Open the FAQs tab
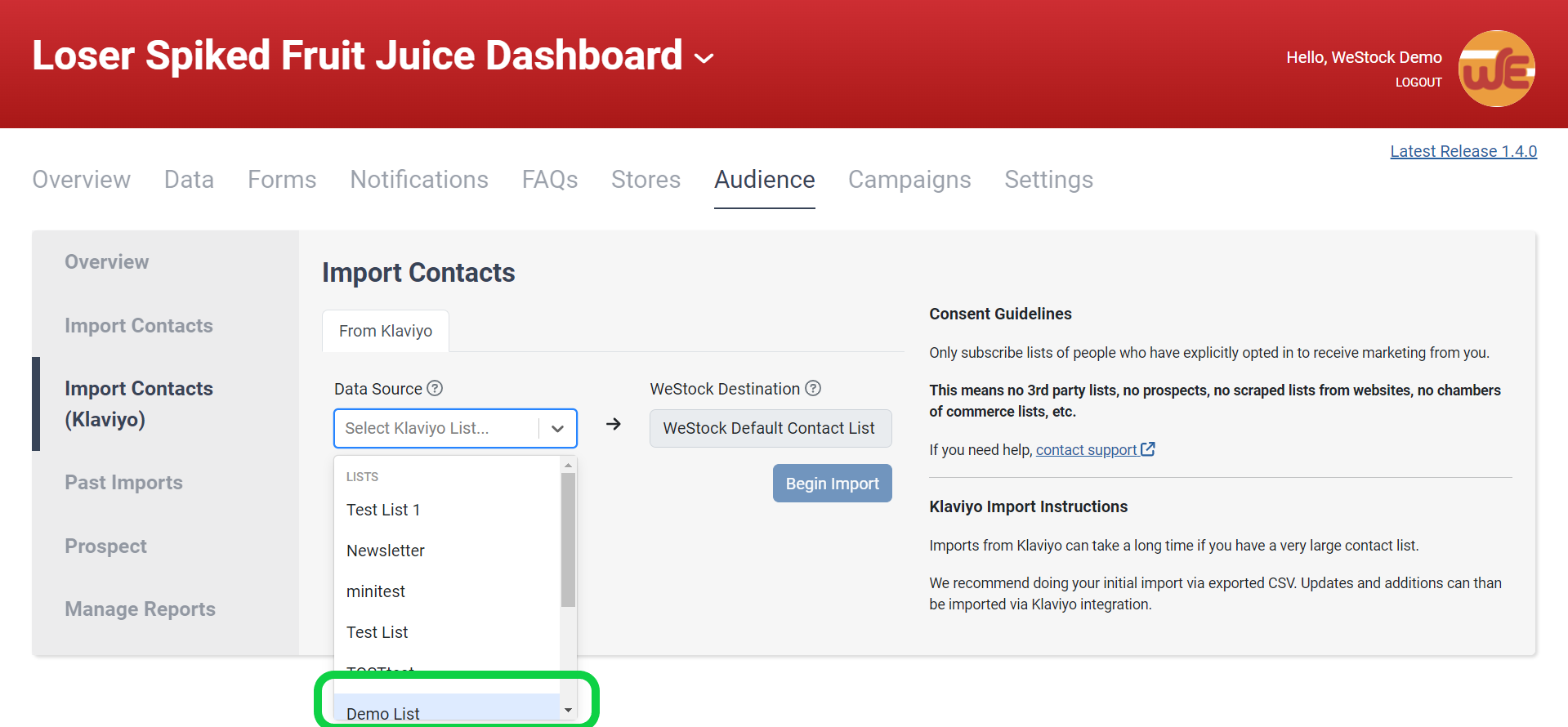 point(550,179)
